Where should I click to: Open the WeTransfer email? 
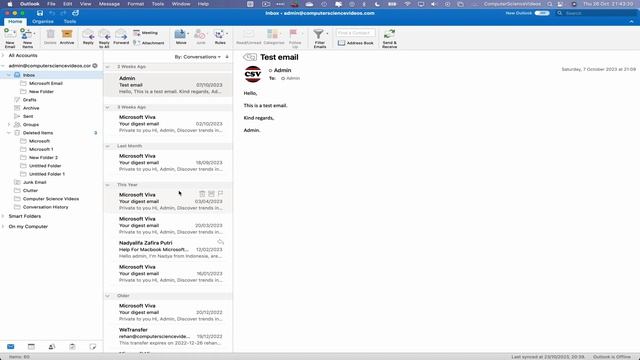point(168,336)
